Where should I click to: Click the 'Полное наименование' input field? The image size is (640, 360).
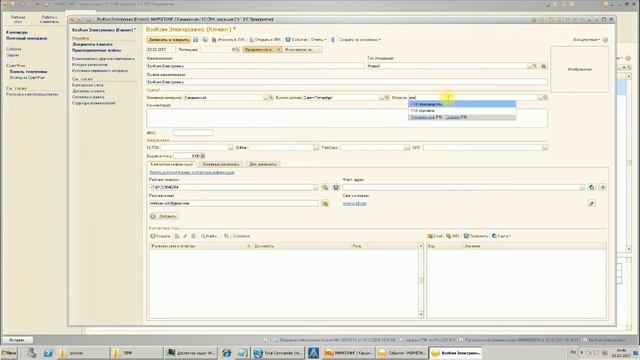click(347, 82)
